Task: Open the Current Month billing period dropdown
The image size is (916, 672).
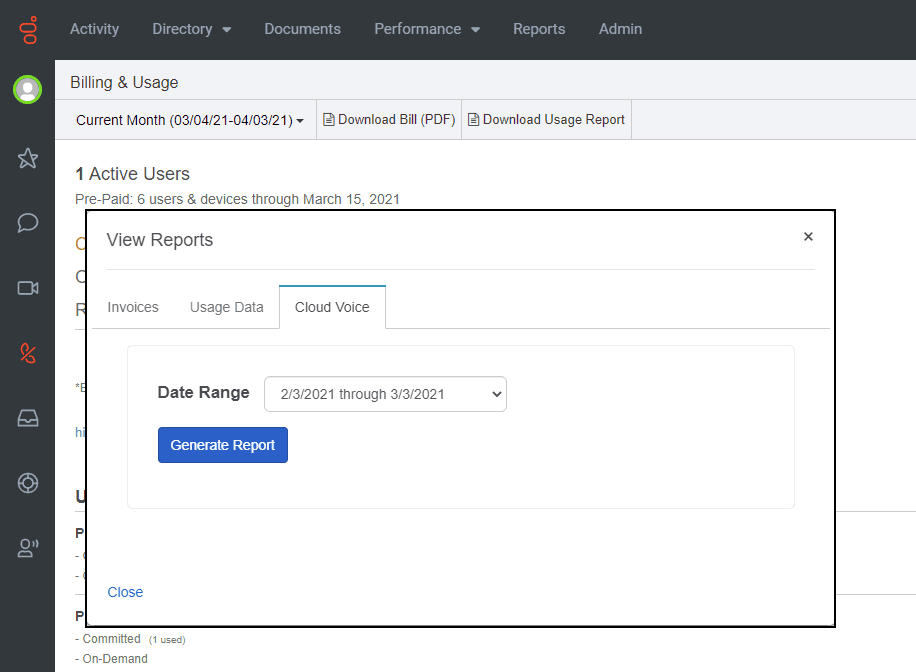Action: tap(190, 120)
